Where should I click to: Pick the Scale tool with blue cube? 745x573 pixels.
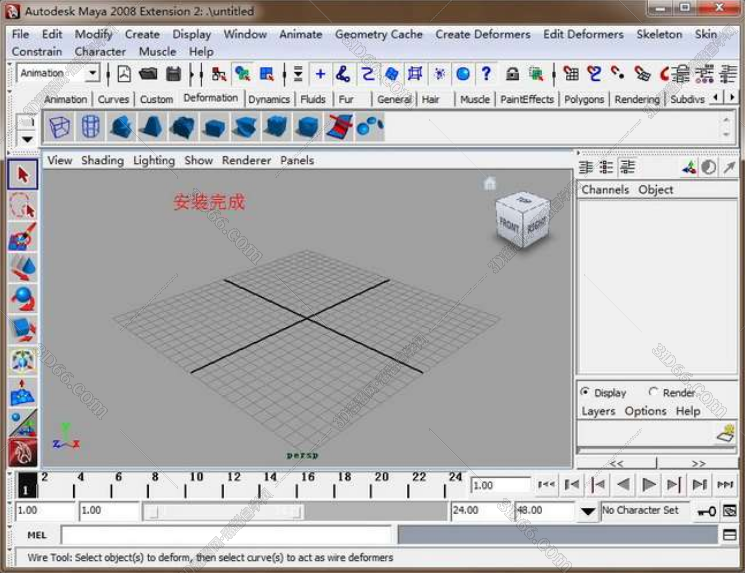click(23, 329)
